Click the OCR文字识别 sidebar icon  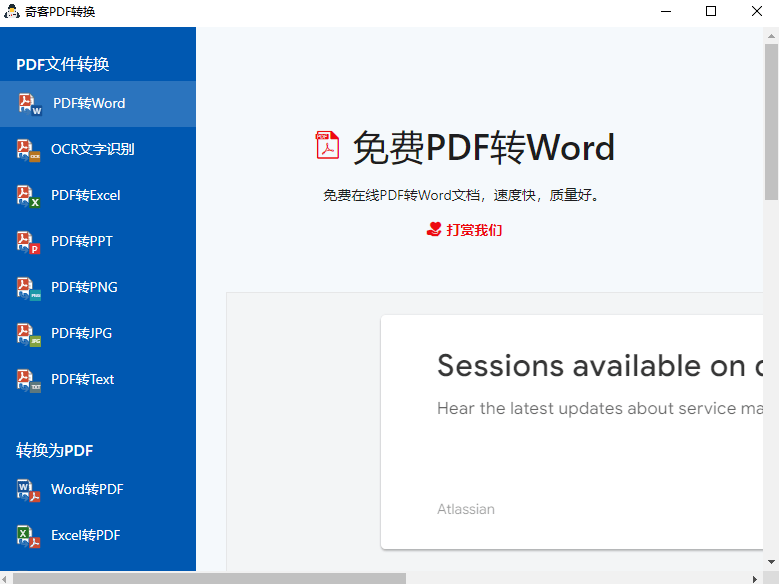click(28, 150)
